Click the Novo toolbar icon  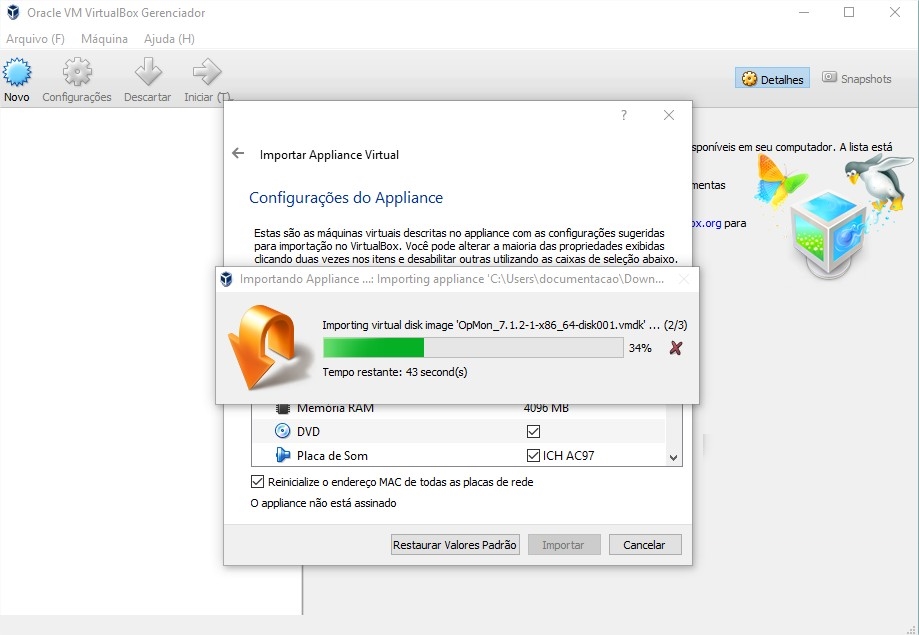(x=17, y=74)
